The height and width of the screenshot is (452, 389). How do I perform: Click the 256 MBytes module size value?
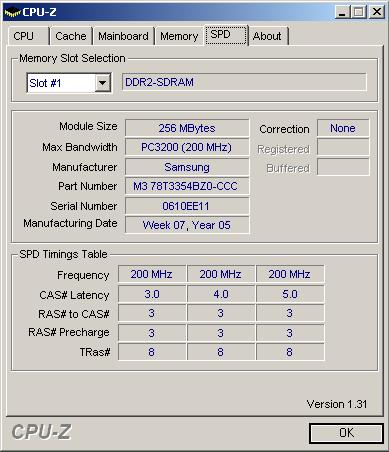point(187,128)
